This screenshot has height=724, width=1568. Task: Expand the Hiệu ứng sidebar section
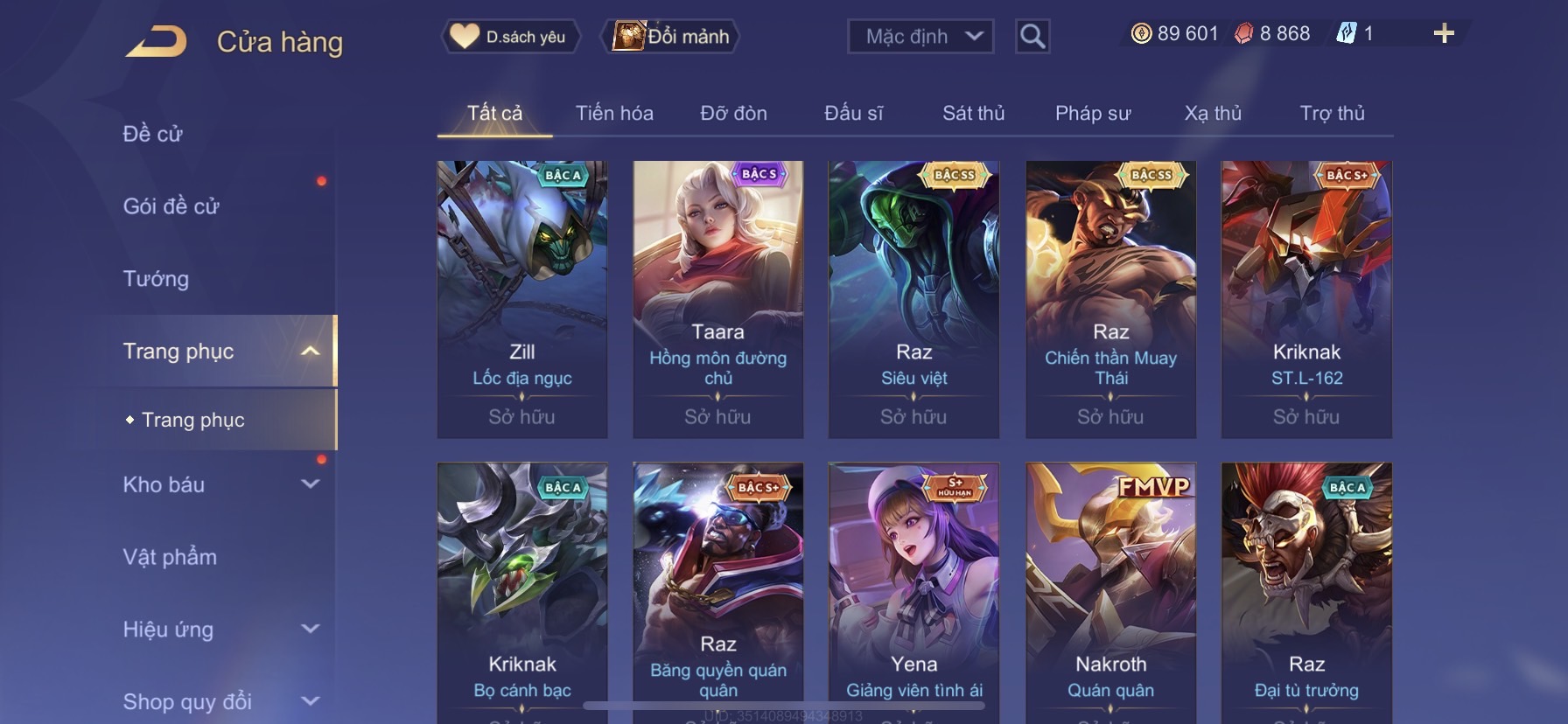(310, 629)
